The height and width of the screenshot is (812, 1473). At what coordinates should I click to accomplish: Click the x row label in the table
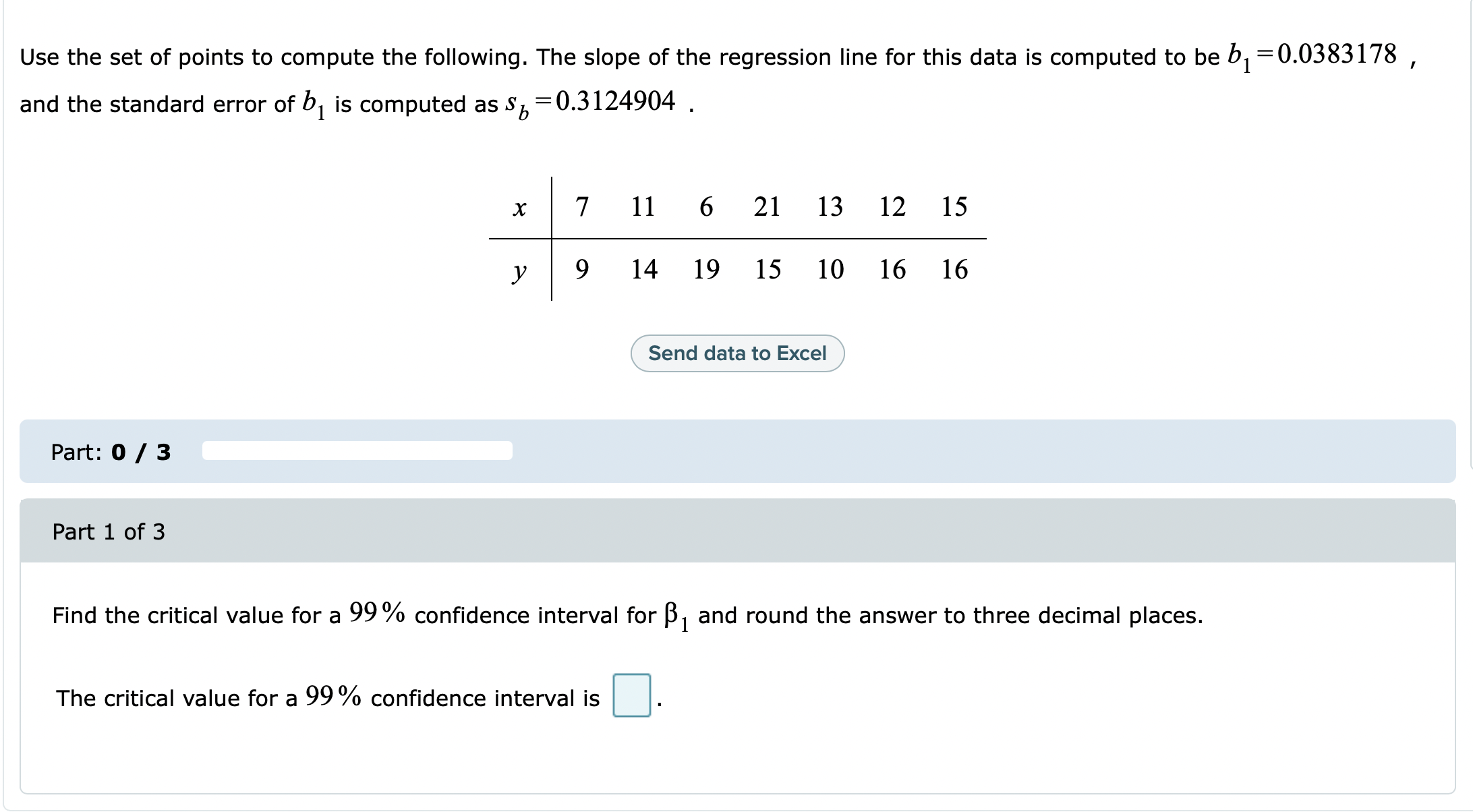(519, 207)
